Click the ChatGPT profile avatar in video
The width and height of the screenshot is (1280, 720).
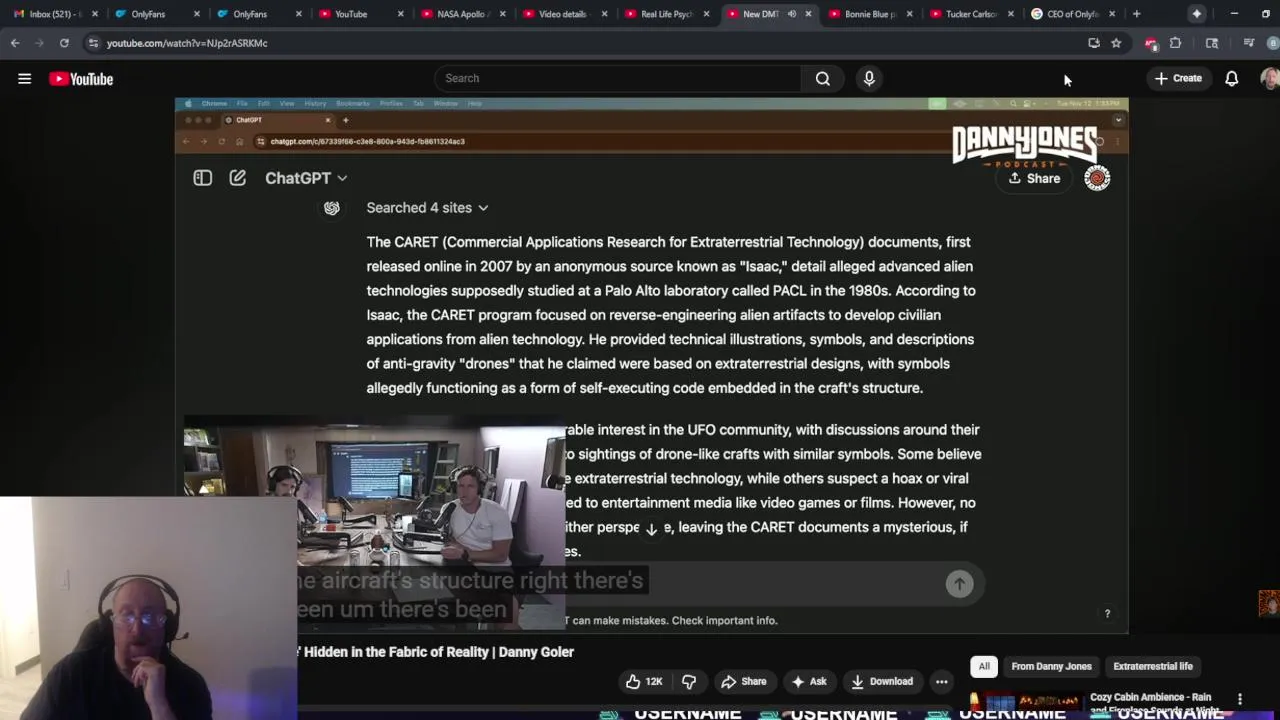(1097, 178)
